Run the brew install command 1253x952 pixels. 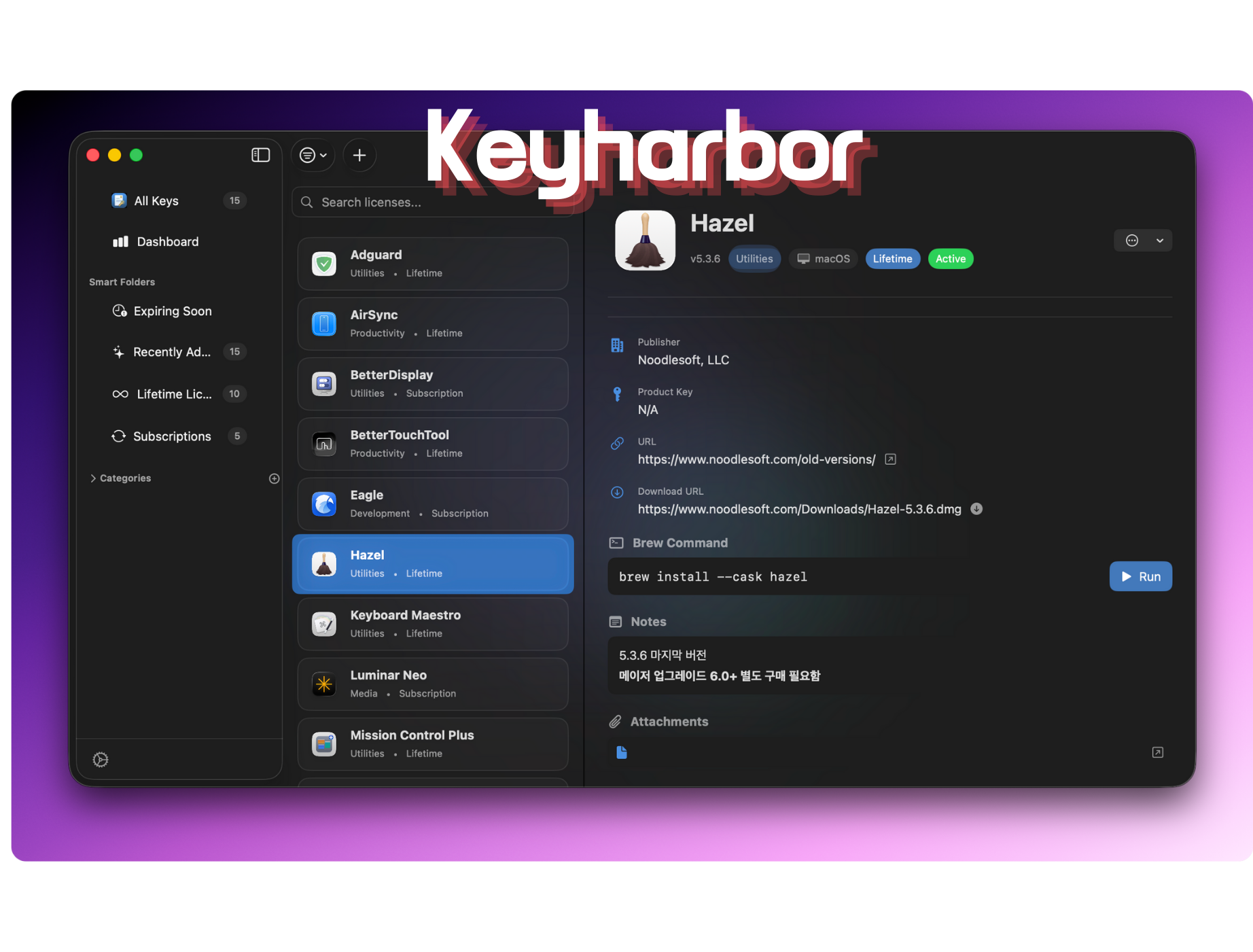[1141, 576]
